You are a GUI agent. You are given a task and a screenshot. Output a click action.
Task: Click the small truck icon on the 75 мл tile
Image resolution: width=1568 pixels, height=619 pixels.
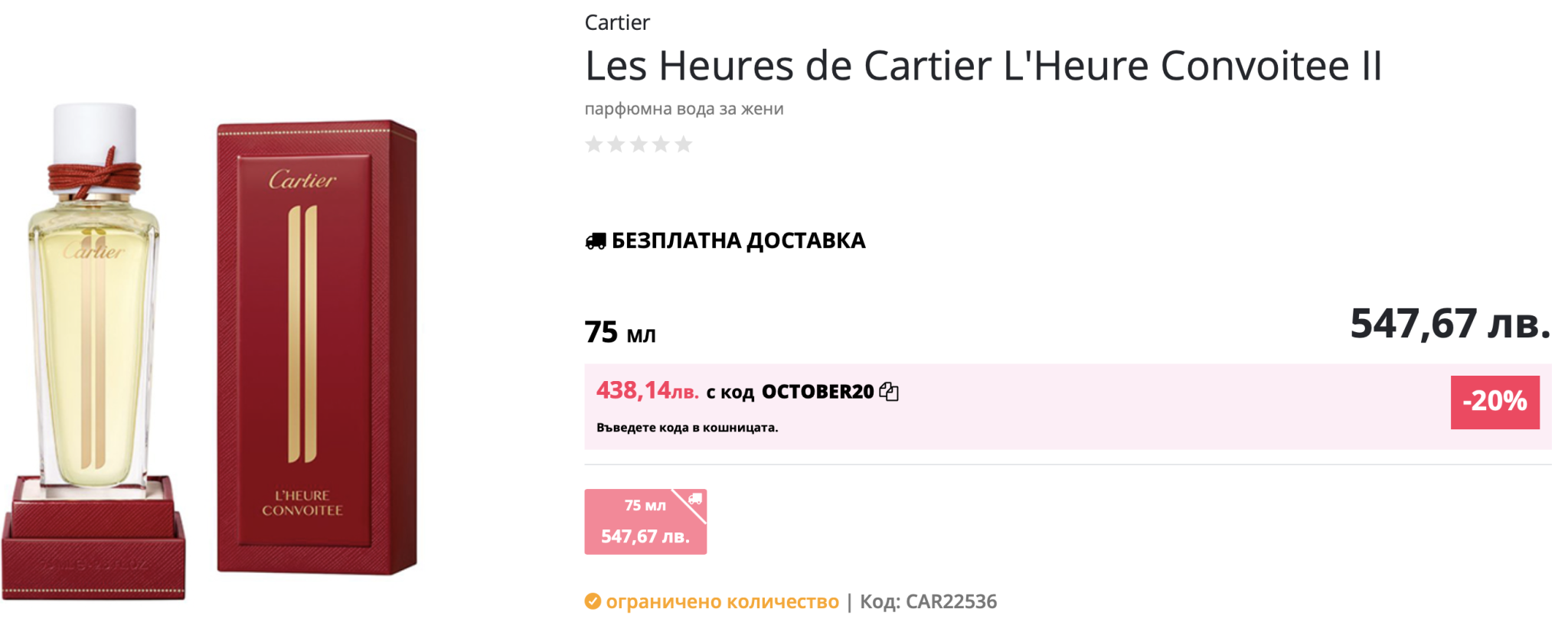click(694, 499)
